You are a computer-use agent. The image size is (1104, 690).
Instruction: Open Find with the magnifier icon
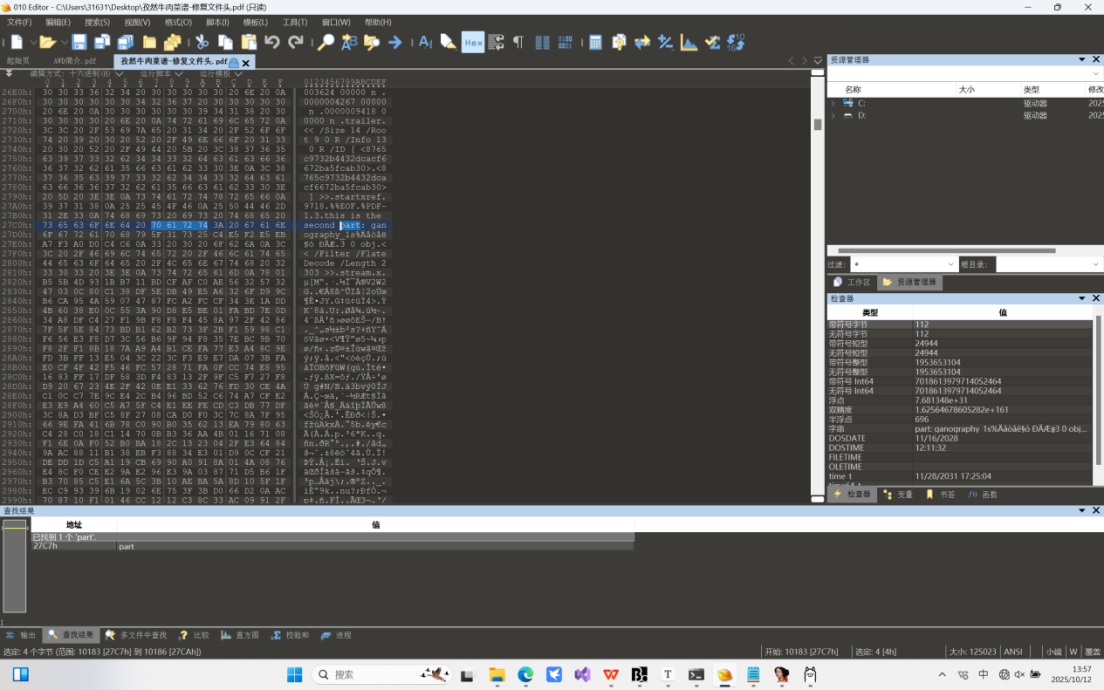(325, 42)
